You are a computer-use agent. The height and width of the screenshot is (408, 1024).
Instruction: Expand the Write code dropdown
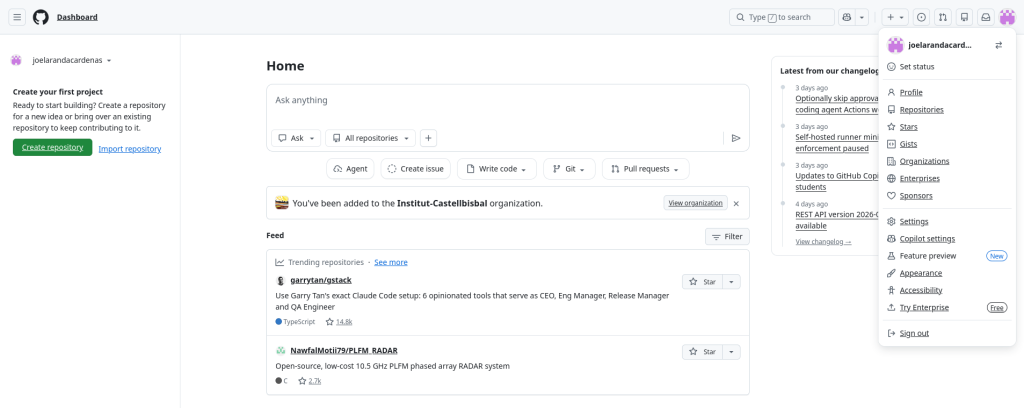tap(496, 169)
